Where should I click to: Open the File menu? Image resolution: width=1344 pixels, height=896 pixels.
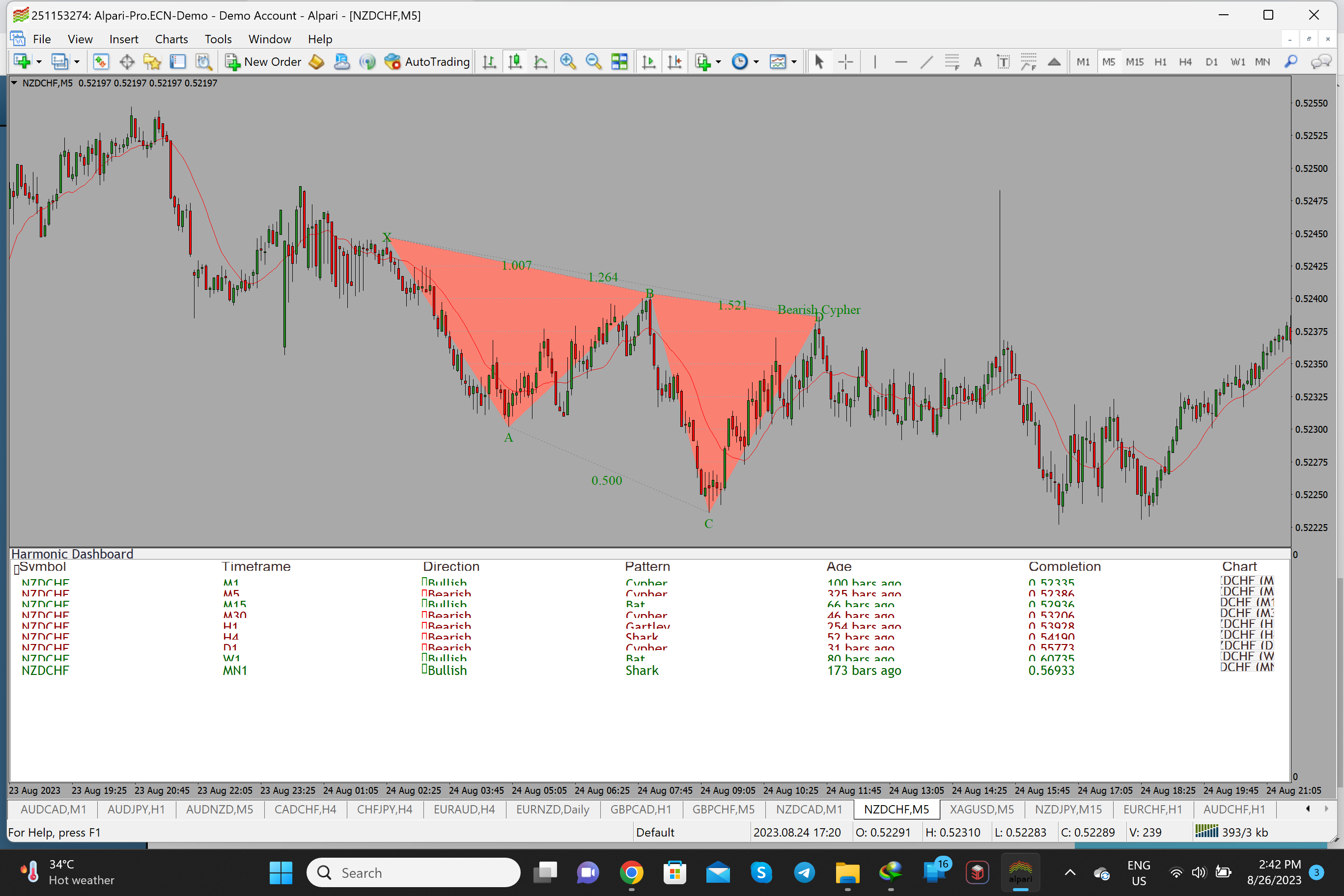click(42, 39)
